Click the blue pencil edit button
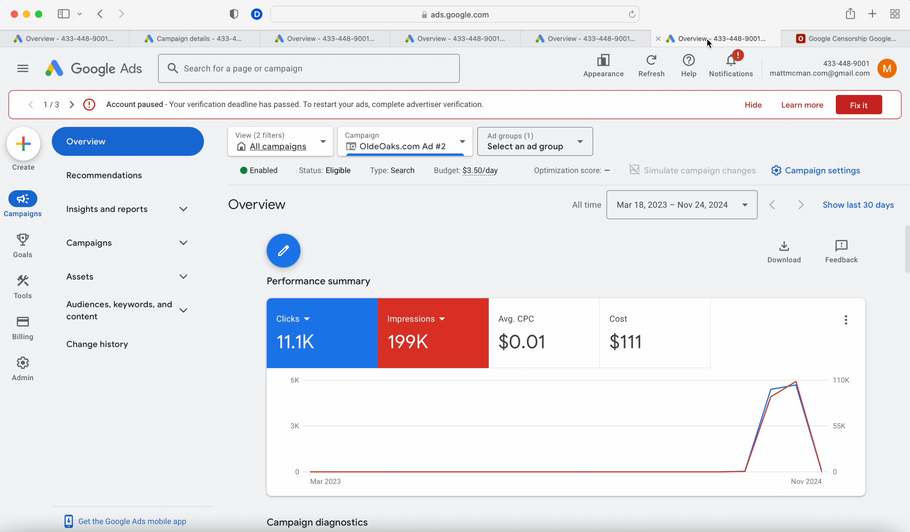The image size is (910, 532). (283, 250)
